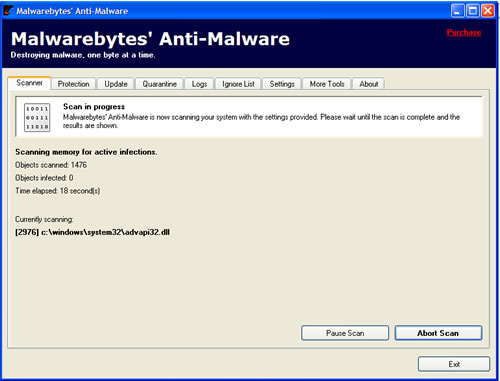Click 'Time elapsed: 18 second(s)' text

(57, 191)
